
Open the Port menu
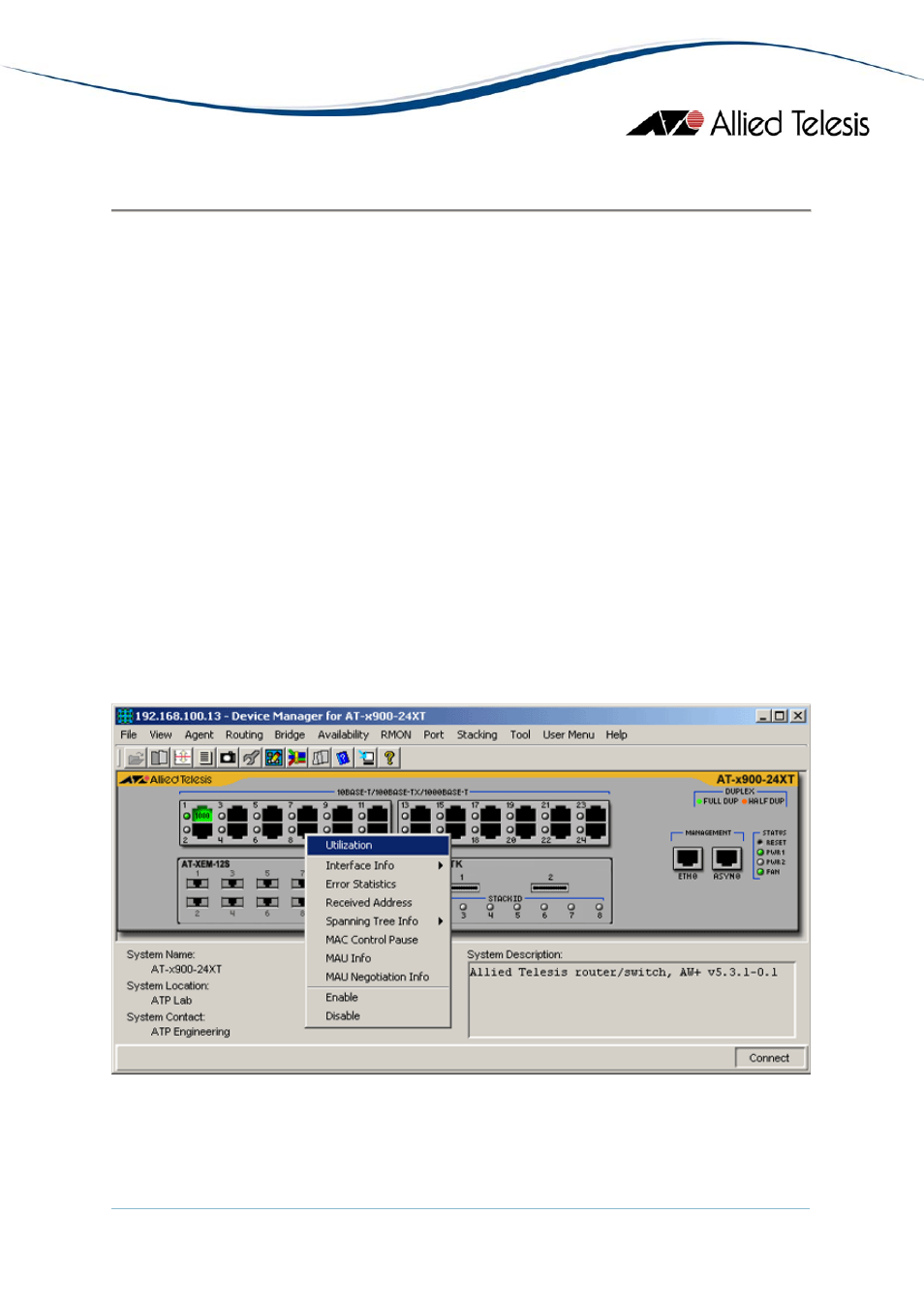(x=434, y=735)
